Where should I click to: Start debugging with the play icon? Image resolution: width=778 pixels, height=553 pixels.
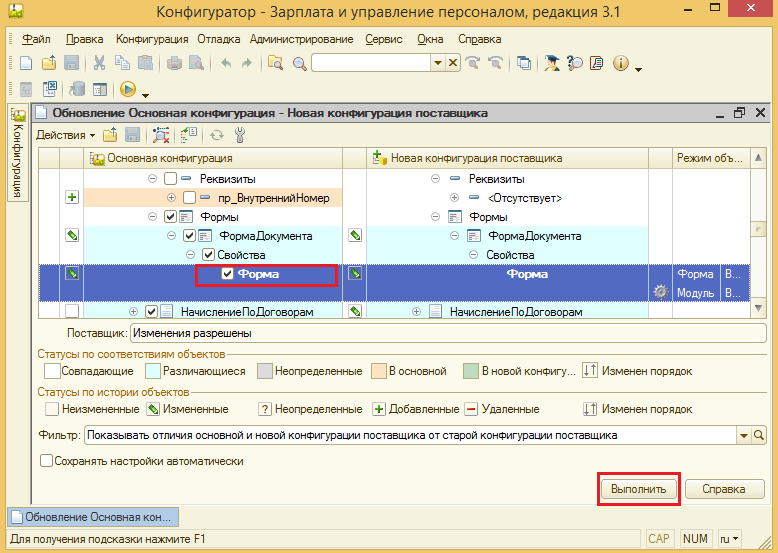click(x=128, y=89)
